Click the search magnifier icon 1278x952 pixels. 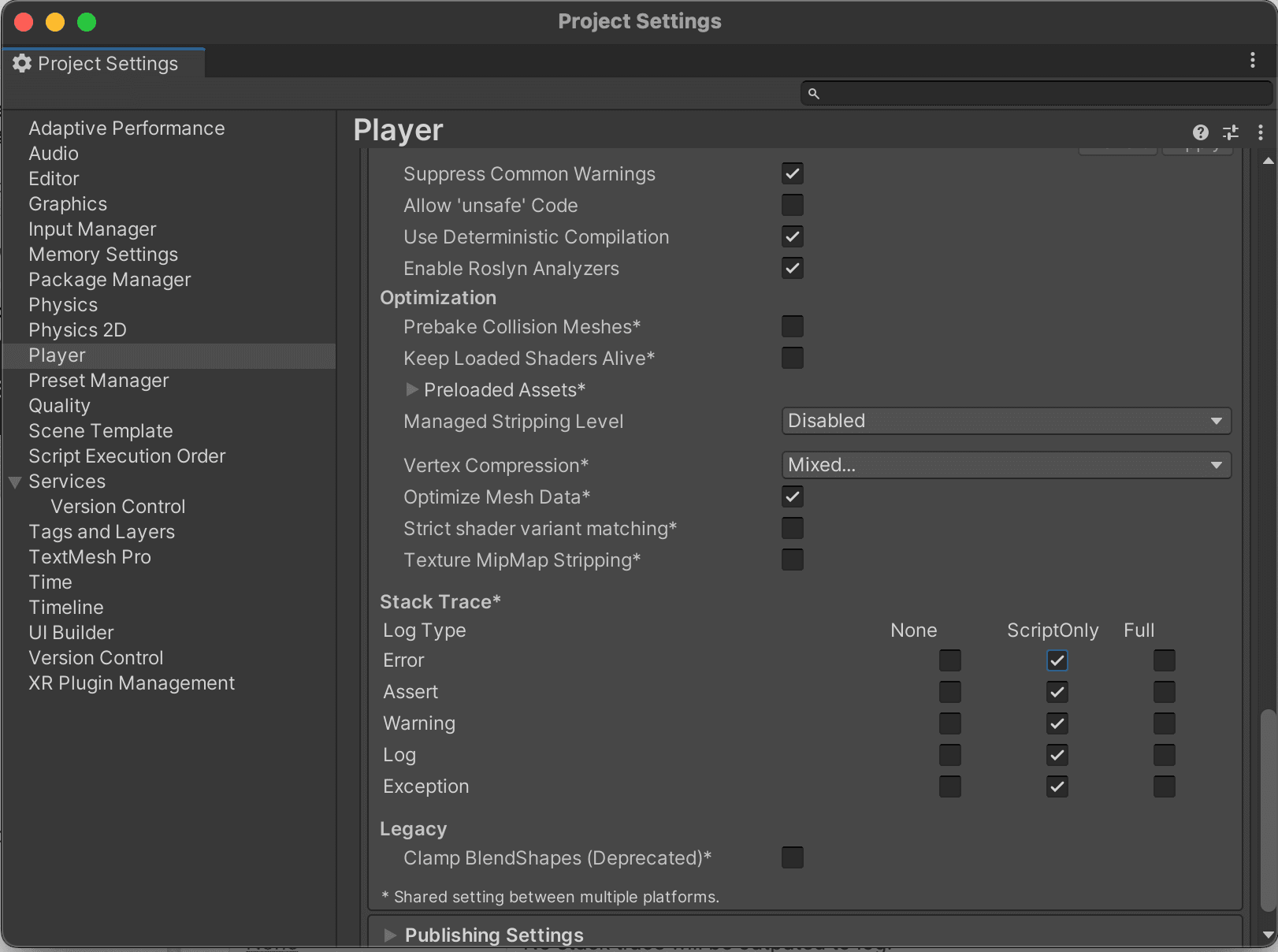815,93
